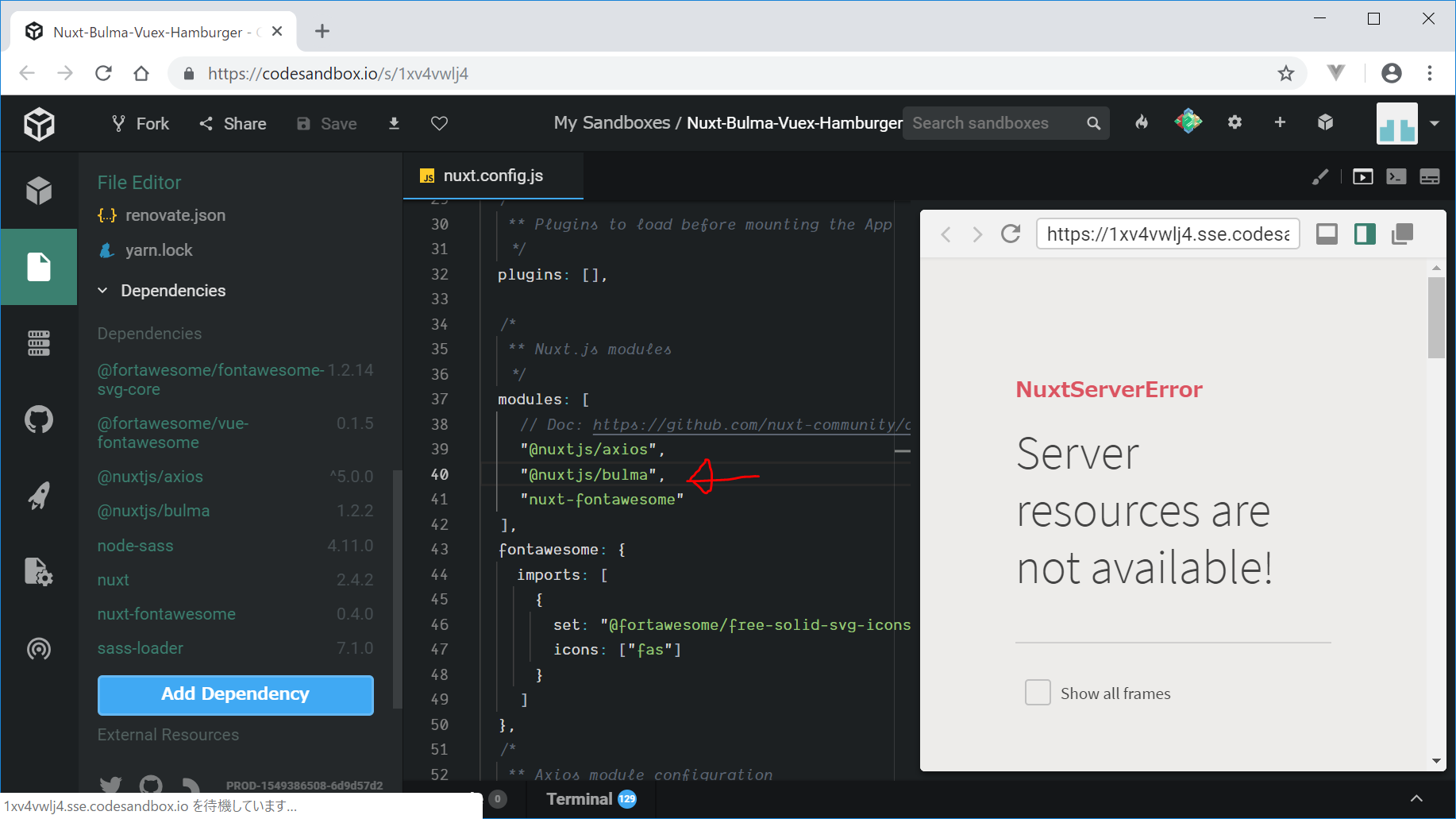1456x819 pixels.
Task: Click the download sandbox icon
Action: [394, 123]
